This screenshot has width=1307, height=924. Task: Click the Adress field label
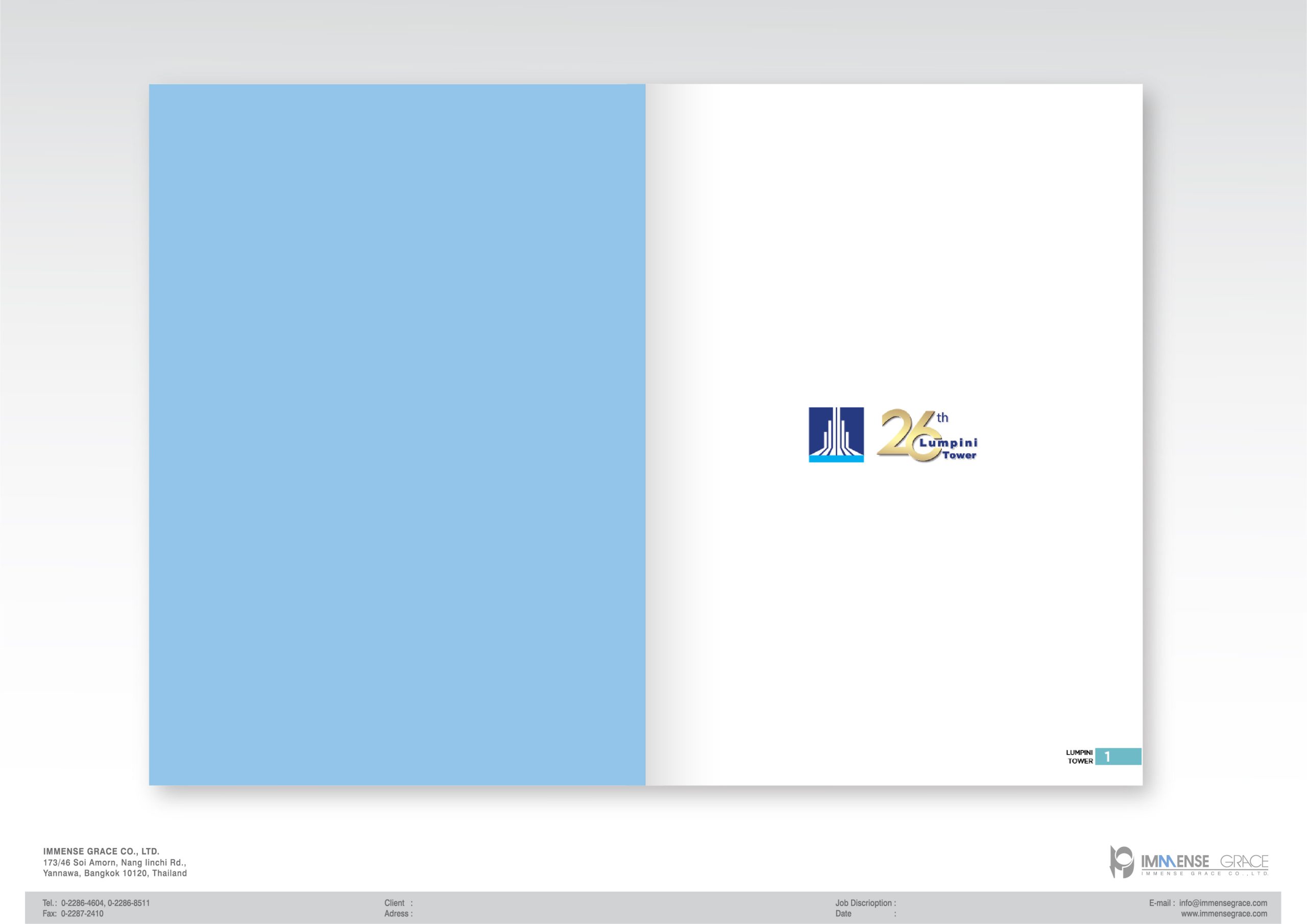[x=396, y=913]
